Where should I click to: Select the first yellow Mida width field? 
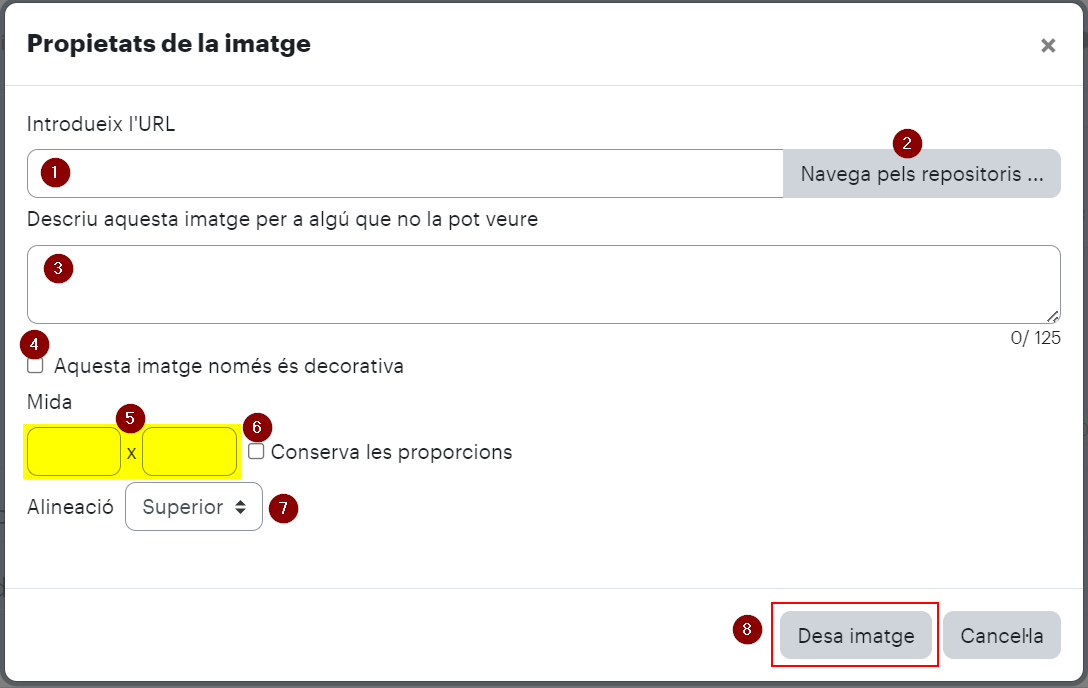click(x=74, y=452)
